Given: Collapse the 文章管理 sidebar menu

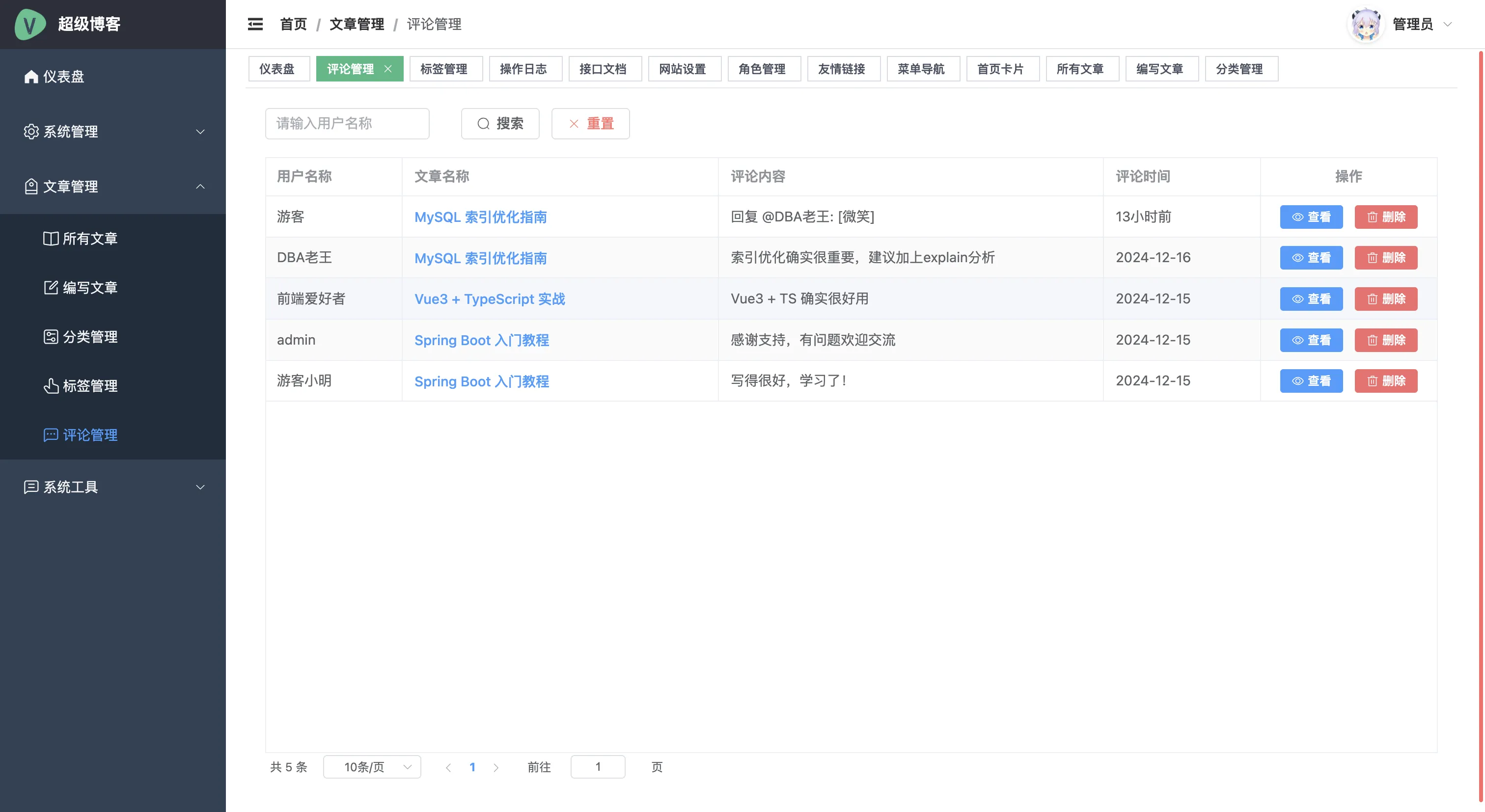Looking at the screenshot, I should click(113, 187).
